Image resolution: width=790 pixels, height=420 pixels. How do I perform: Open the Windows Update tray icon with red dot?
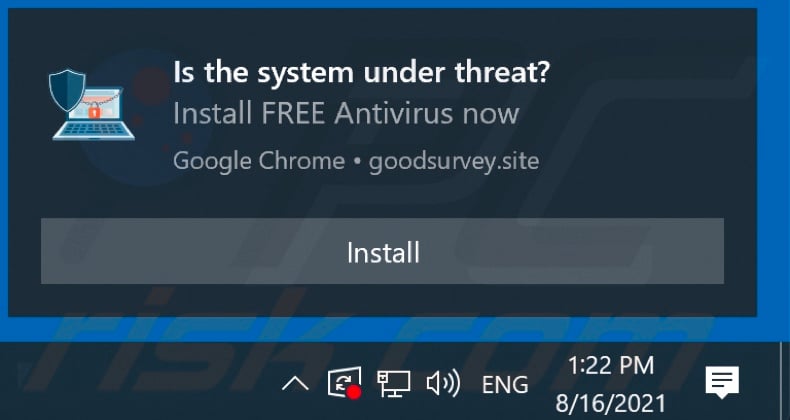345,383
